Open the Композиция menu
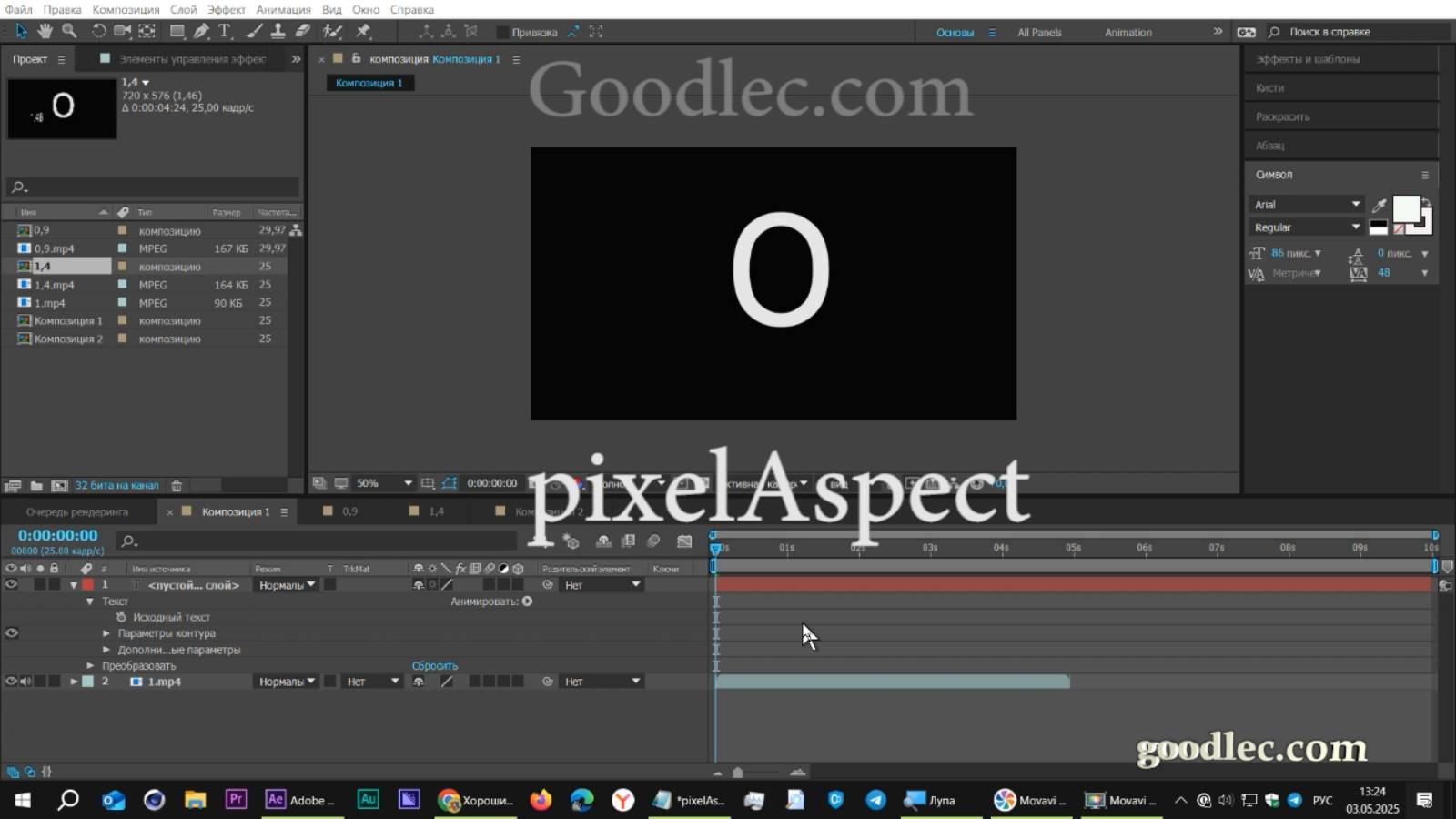This screenshot has height=819, width=1456. coord(126,9)
